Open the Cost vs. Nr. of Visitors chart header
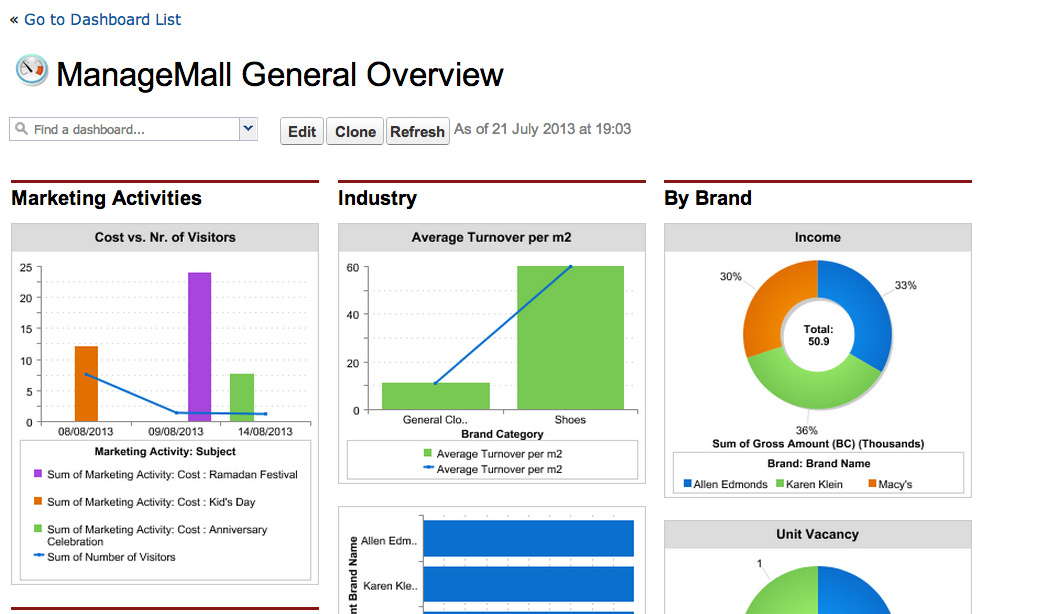 [x=165, y=237]
